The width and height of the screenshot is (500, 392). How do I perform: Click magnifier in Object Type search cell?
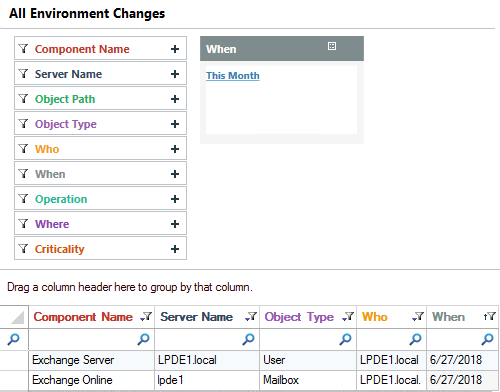pos(345,339)
